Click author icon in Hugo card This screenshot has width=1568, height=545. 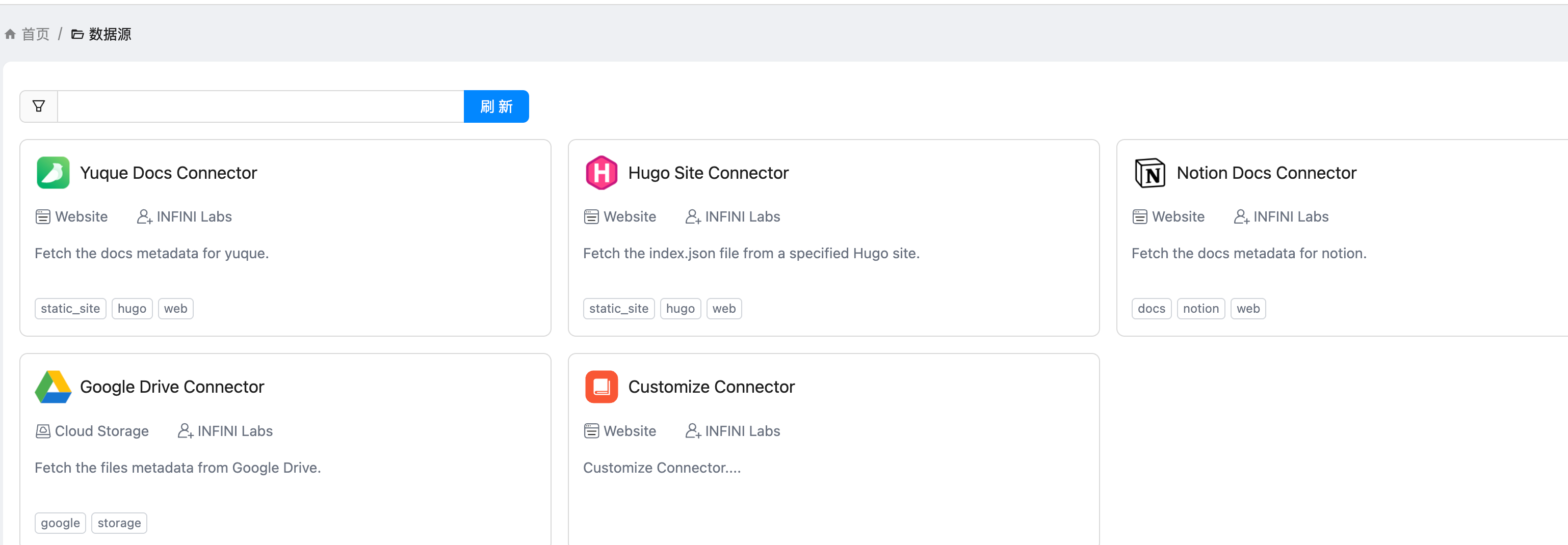(693, 216)
